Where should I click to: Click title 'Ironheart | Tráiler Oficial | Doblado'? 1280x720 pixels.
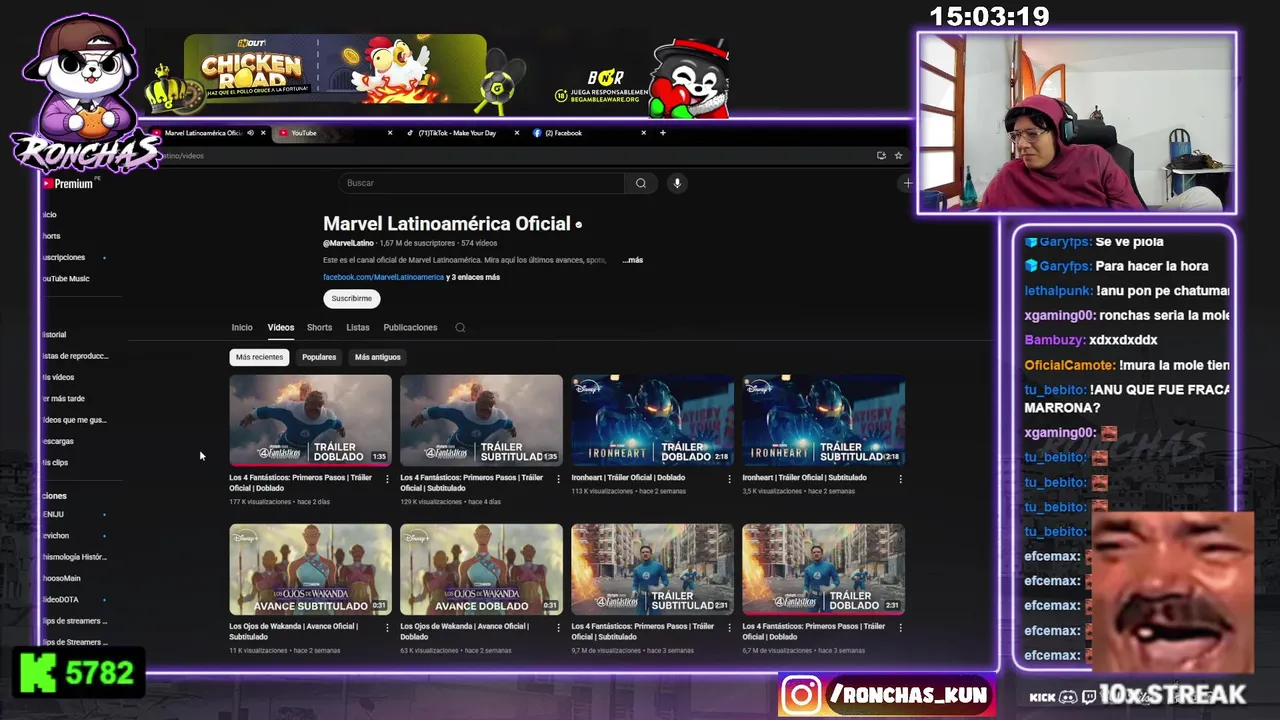pyautogui.click(x=628, y=478)
